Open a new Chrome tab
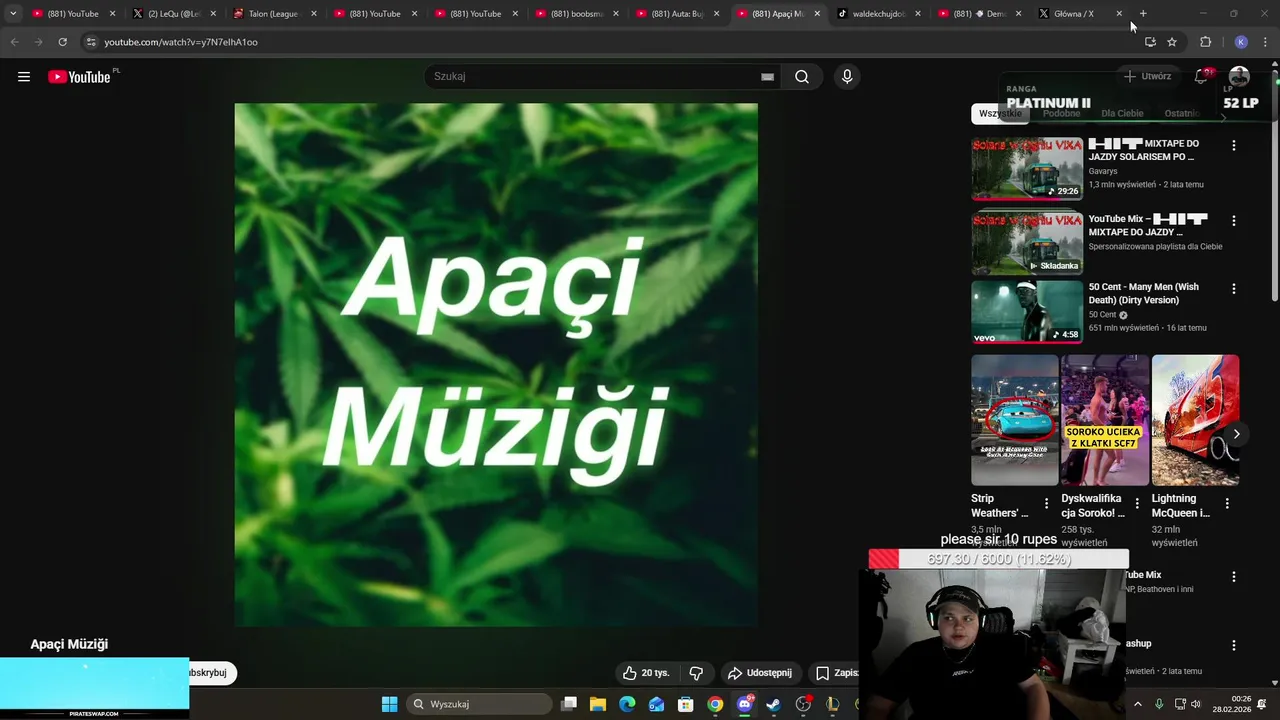This screenshot has height=720, width=1280. pyautogui.click(x=1143, y=14)
